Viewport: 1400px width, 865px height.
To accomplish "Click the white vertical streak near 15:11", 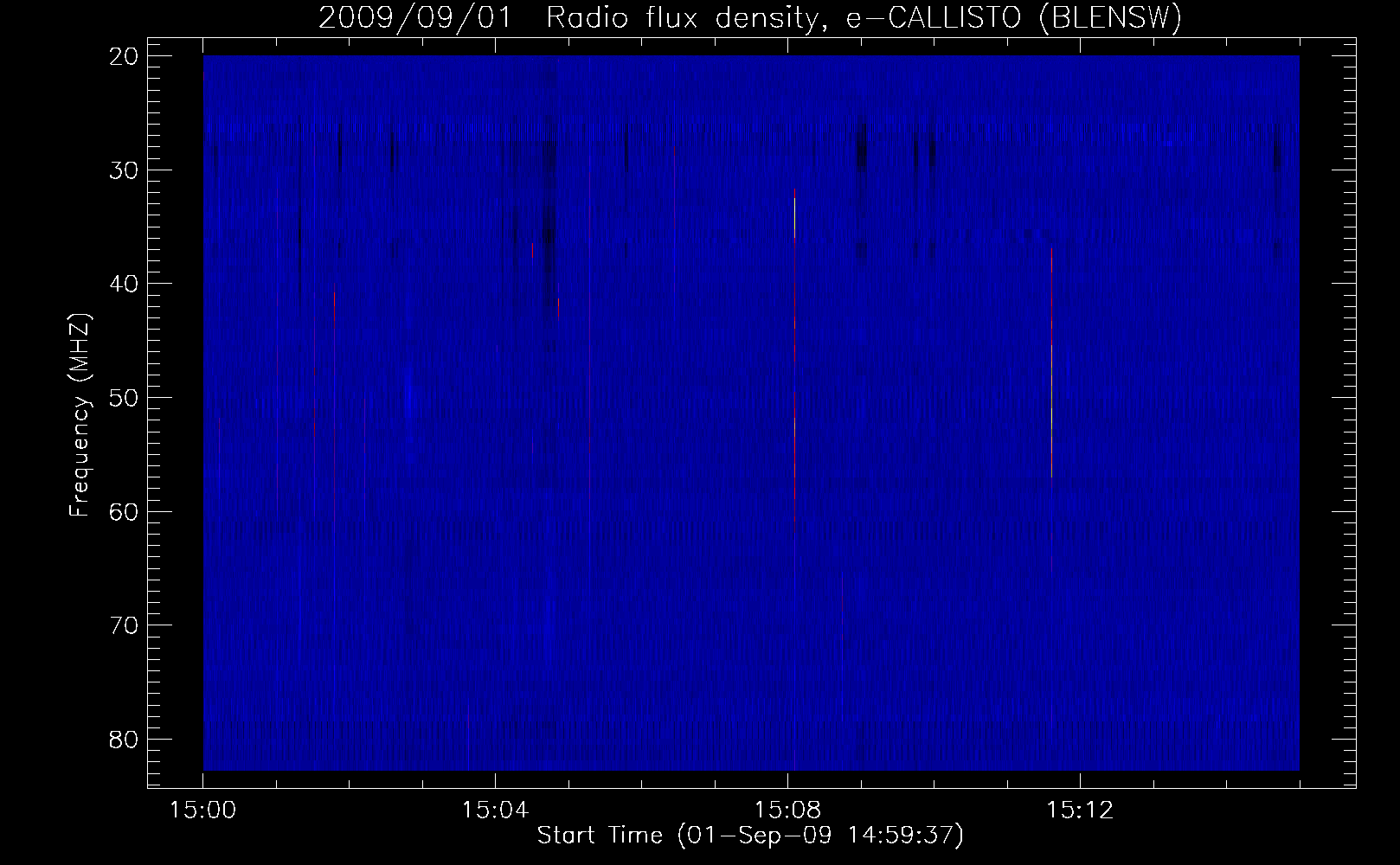I will coord(1051,363).
